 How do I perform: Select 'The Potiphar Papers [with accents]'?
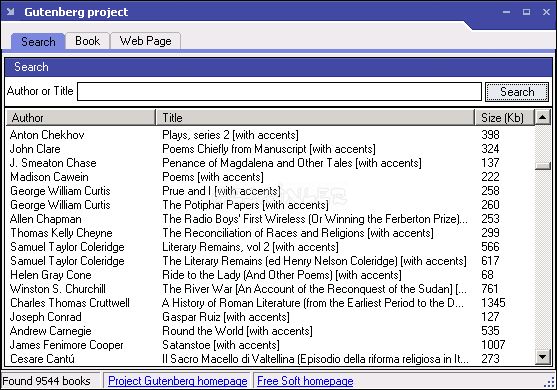tap(245, 205)
